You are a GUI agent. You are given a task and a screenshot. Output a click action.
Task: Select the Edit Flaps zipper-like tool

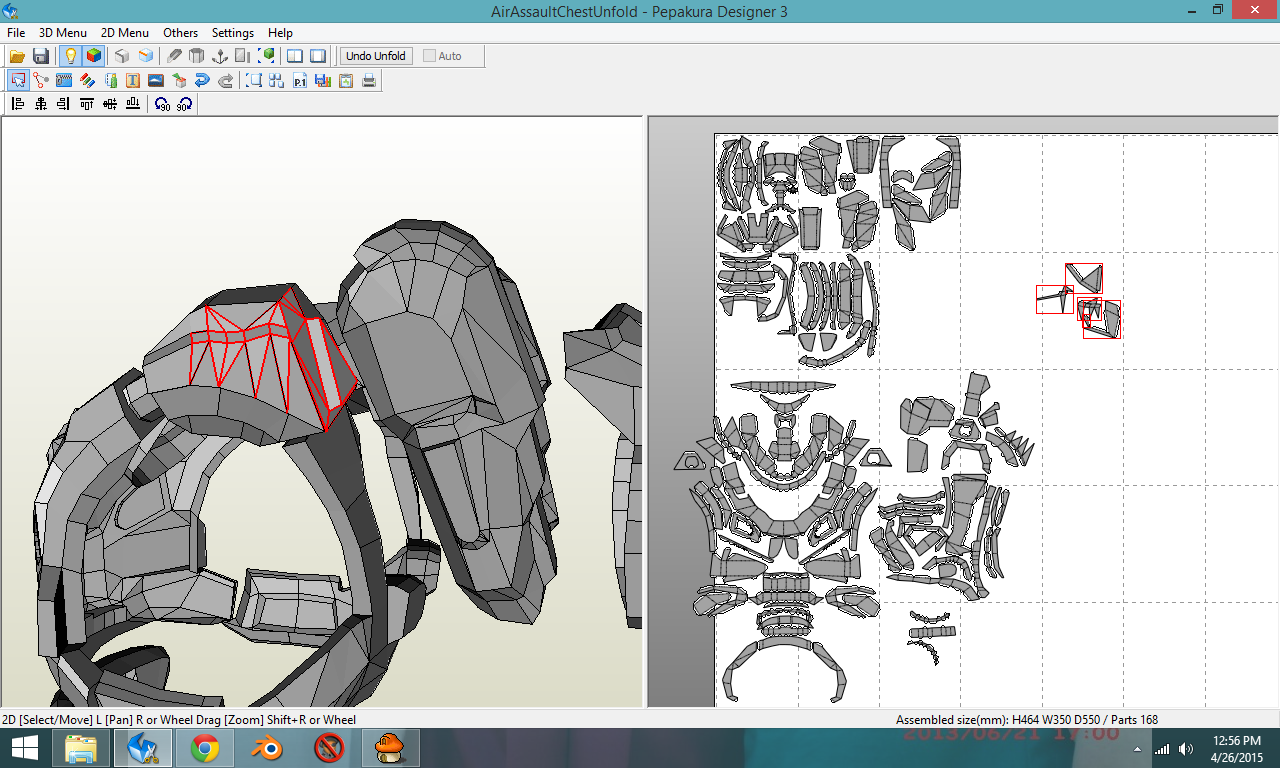click(64, 80)
